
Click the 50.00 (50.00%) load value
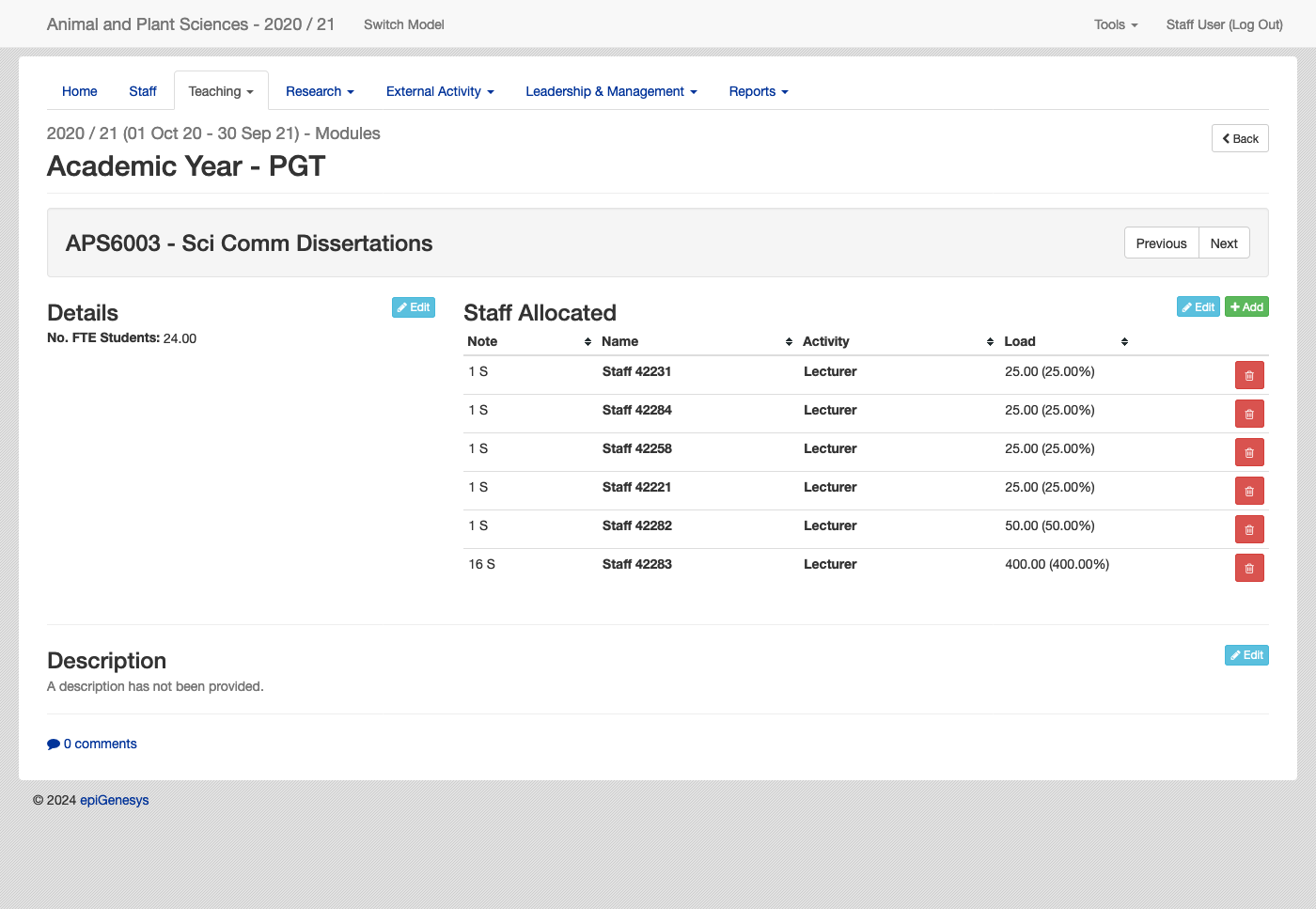coord(1049,525)
